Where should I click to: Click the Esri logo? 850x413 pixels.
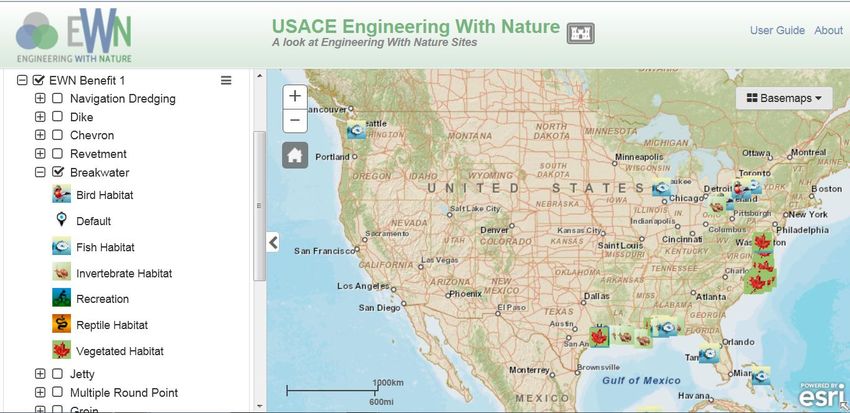[x=822, y=396]
